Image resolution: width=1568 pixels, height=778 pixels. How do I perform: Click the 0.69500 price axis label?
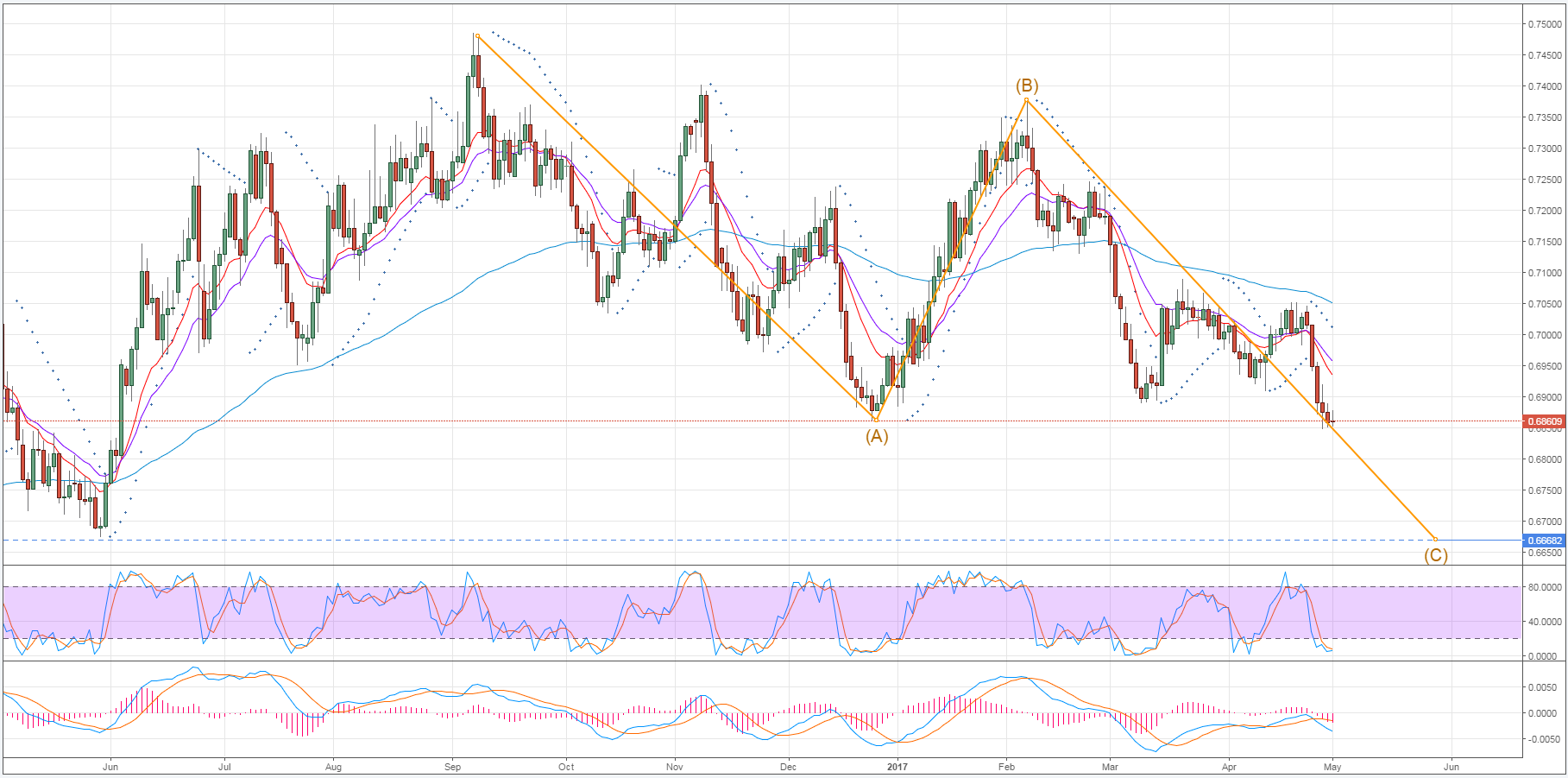click(x=1545, y=366)
